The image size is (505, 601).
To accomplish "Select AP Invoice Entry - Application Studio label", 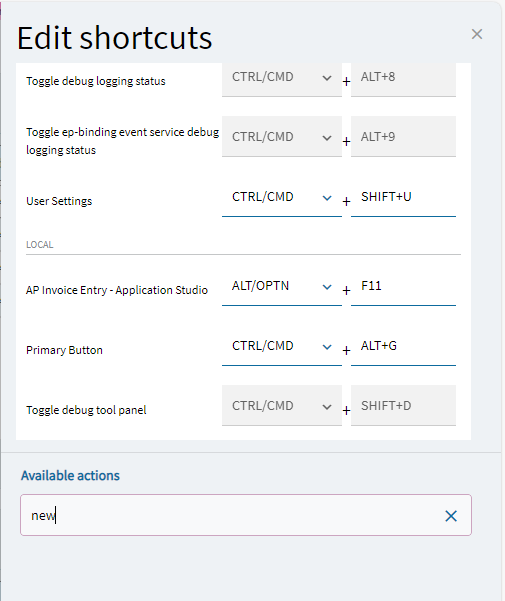I will pyautogui.click(x=117, y=290).
